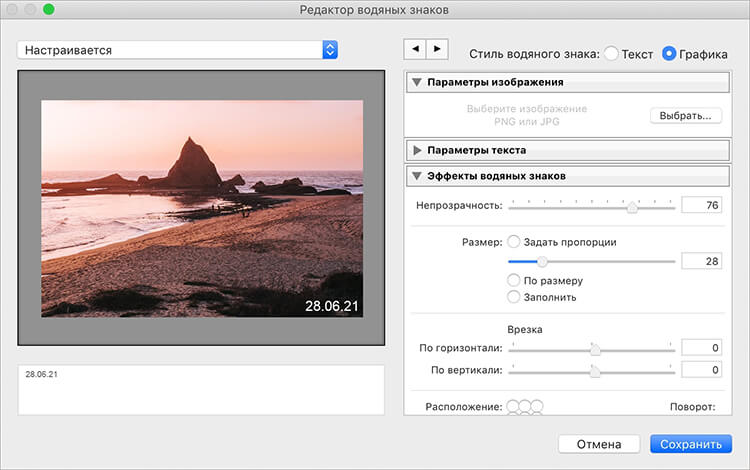This screenshot has width=750, height=470.
Task: Click the По вертикали value field
Action: click(701, 370)
